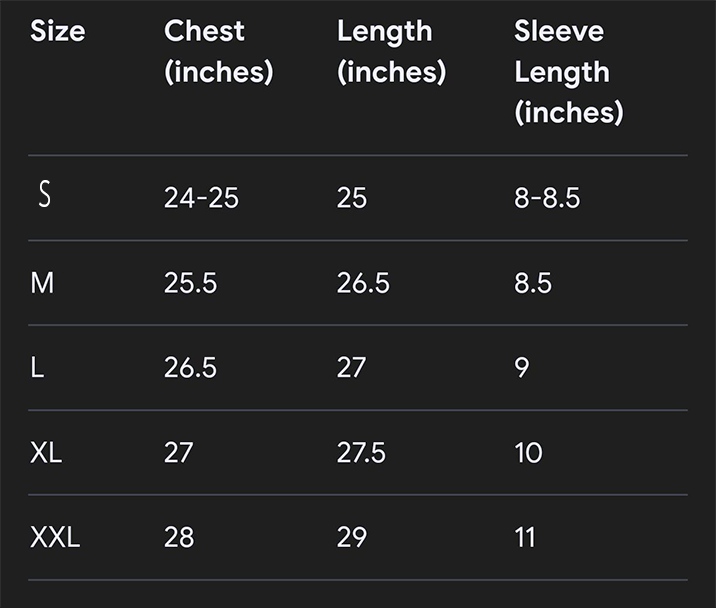The image size is (716, 608).
Task: Select the S size row label
Action: click(x=44, y=194)
